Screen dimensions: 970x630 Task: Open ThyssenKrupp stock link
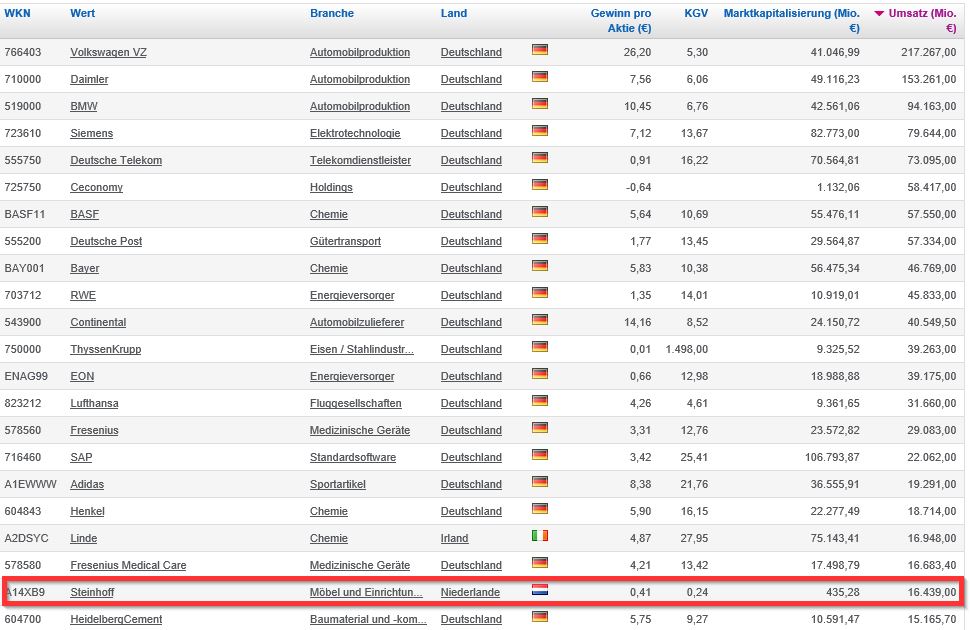click(105, 350)
